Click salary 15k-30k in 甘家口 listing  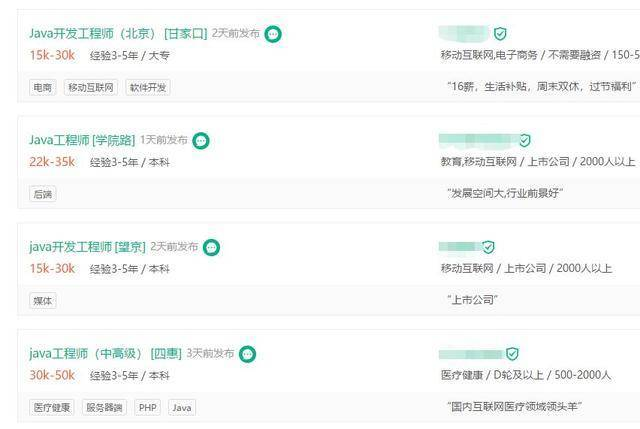pyautogui.click(x=52, y=55)
